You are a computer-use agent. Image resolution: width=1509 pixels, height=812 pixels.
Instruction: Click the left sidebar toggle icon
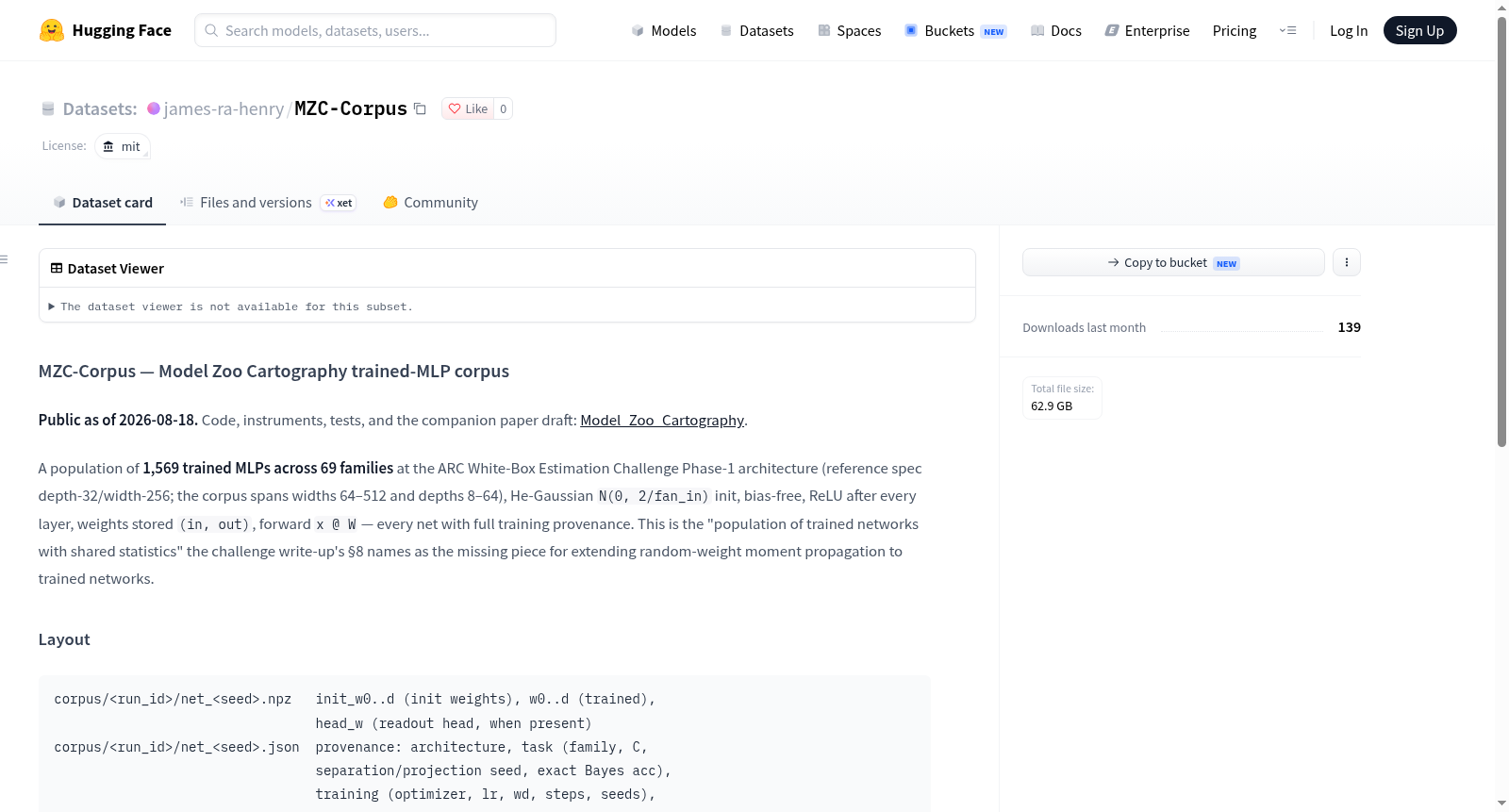coord(4,259)
